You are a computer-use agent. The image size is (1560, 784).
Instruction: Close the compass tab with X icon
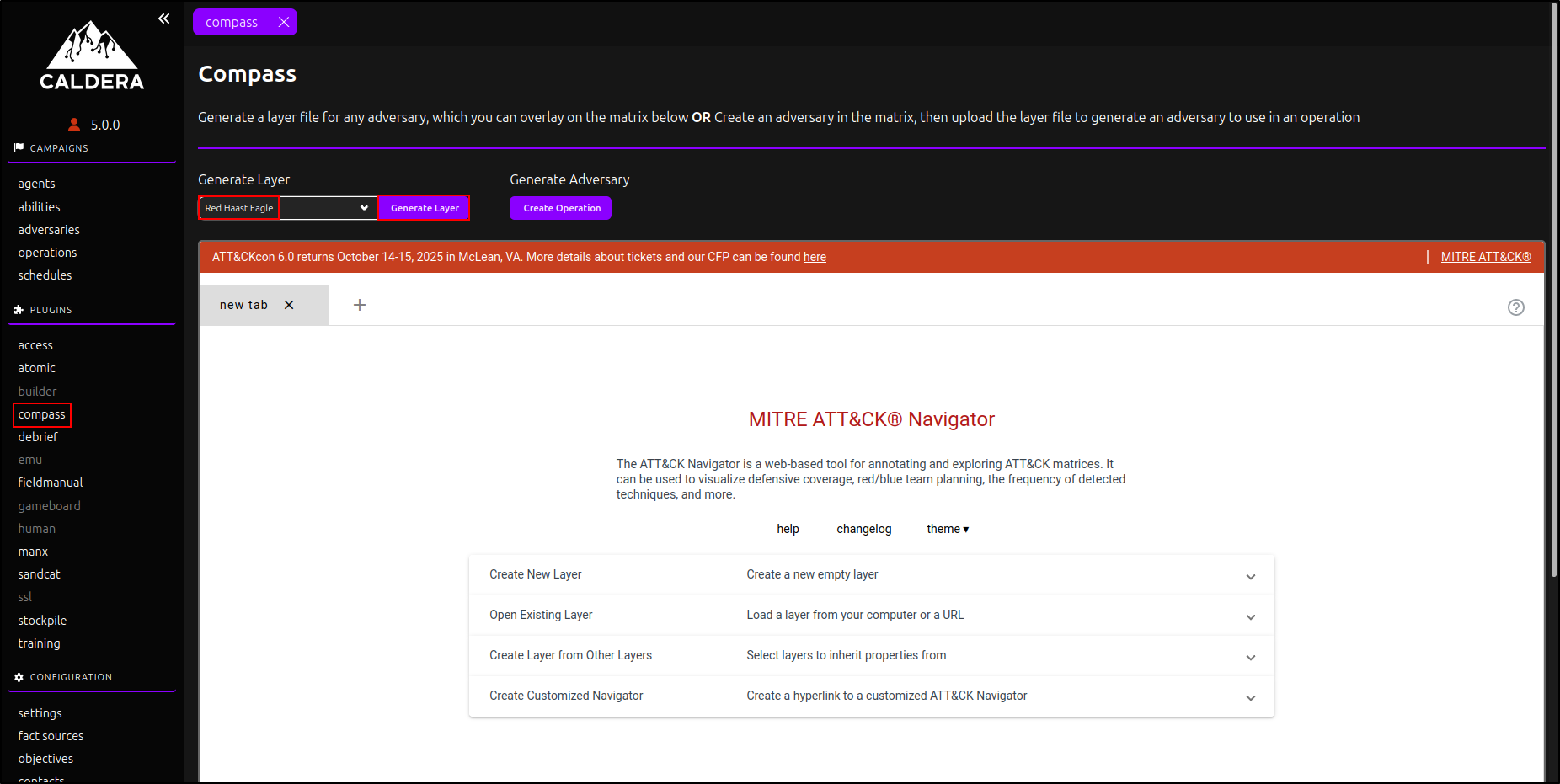[284, 22]
